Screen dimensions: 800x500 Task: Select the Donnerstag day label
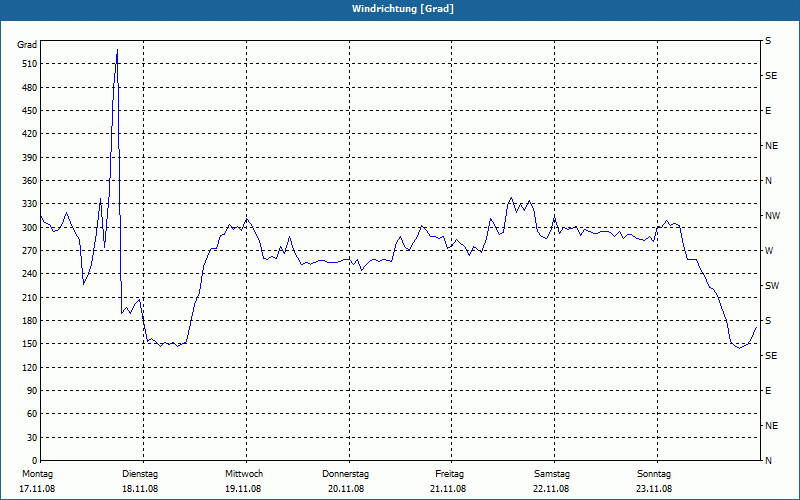(x=345, y=474)
